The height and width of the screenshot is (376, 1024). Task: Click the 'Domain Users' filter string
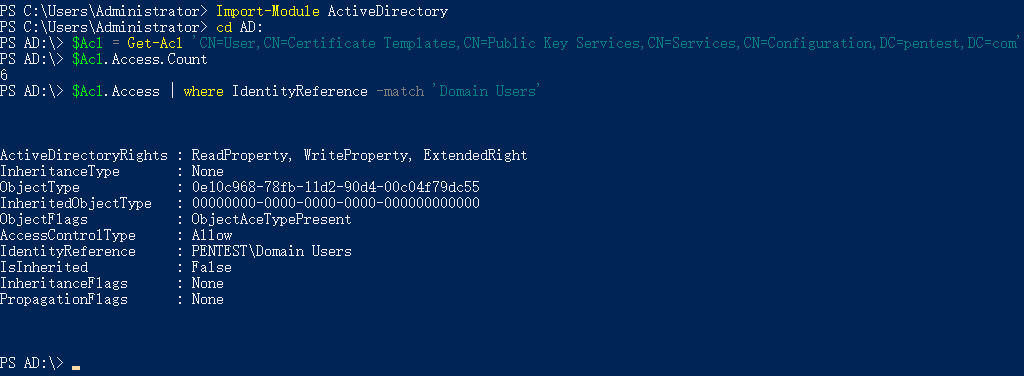(485, 91)
